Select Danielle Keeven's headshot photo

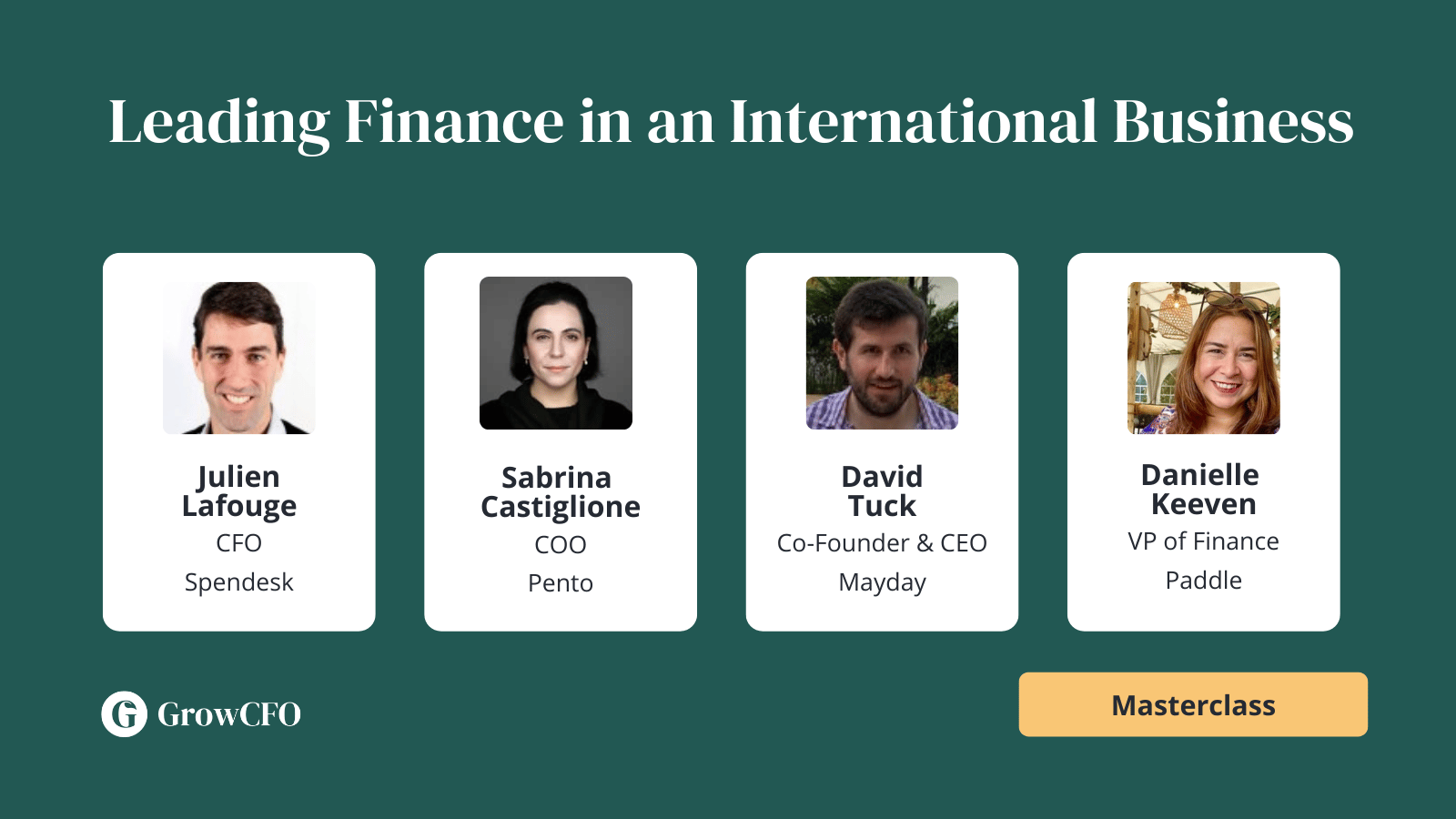[x=1204, y=358]
